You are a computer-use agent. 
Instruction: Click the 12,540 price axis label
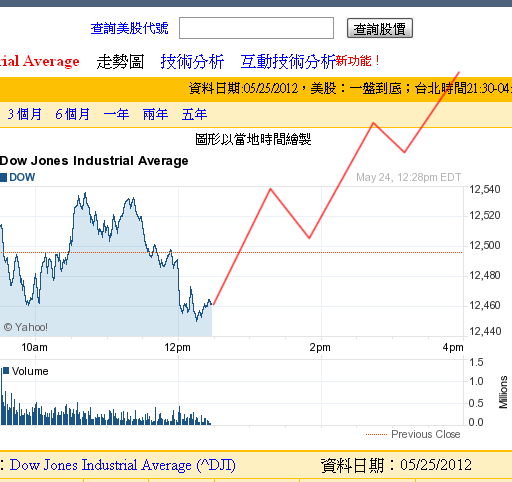click(x=485, y=190)
